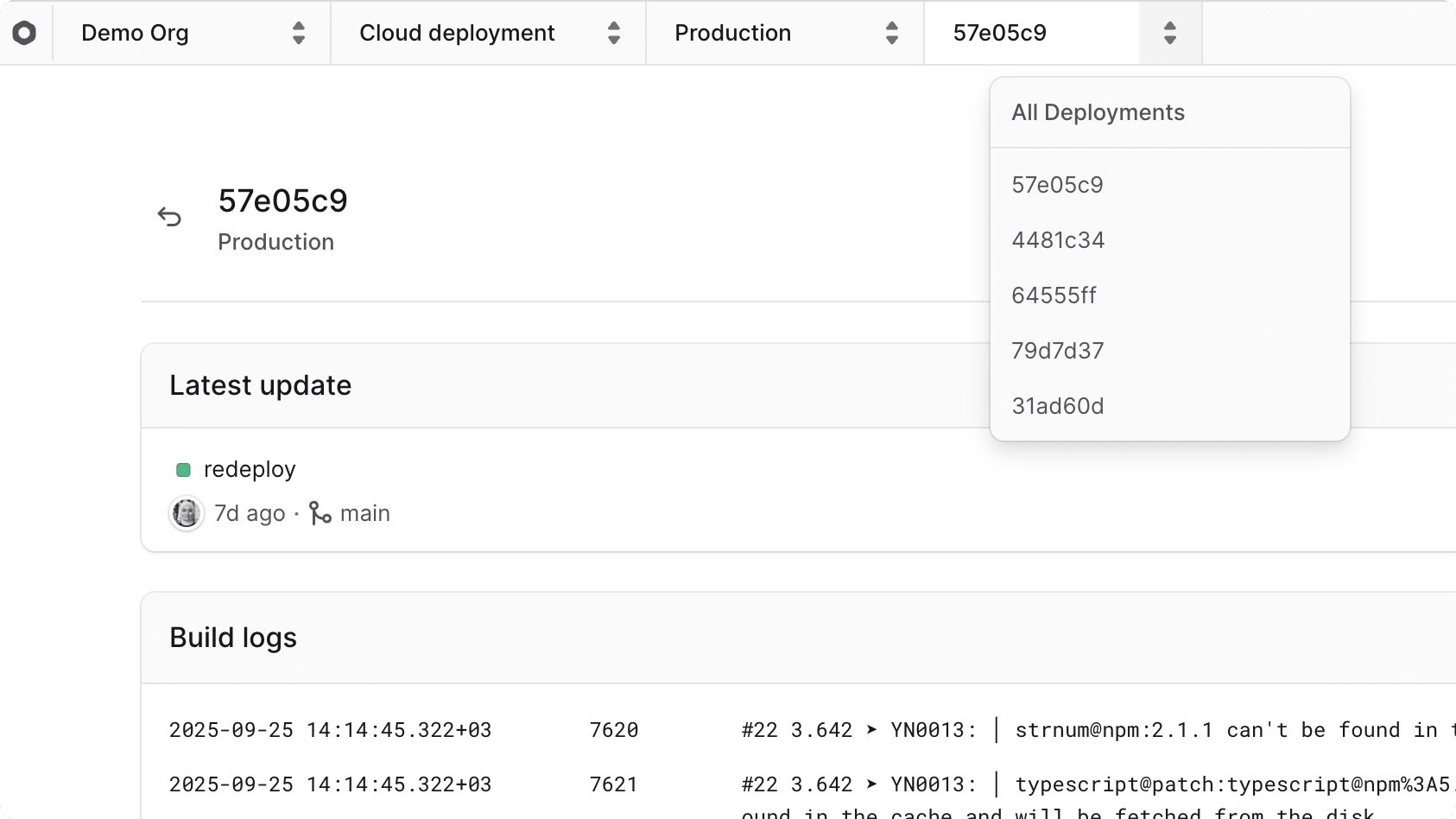Viewport: 1456px width, 819px height.
Task: Click build log line 7620
Action: 613,730
